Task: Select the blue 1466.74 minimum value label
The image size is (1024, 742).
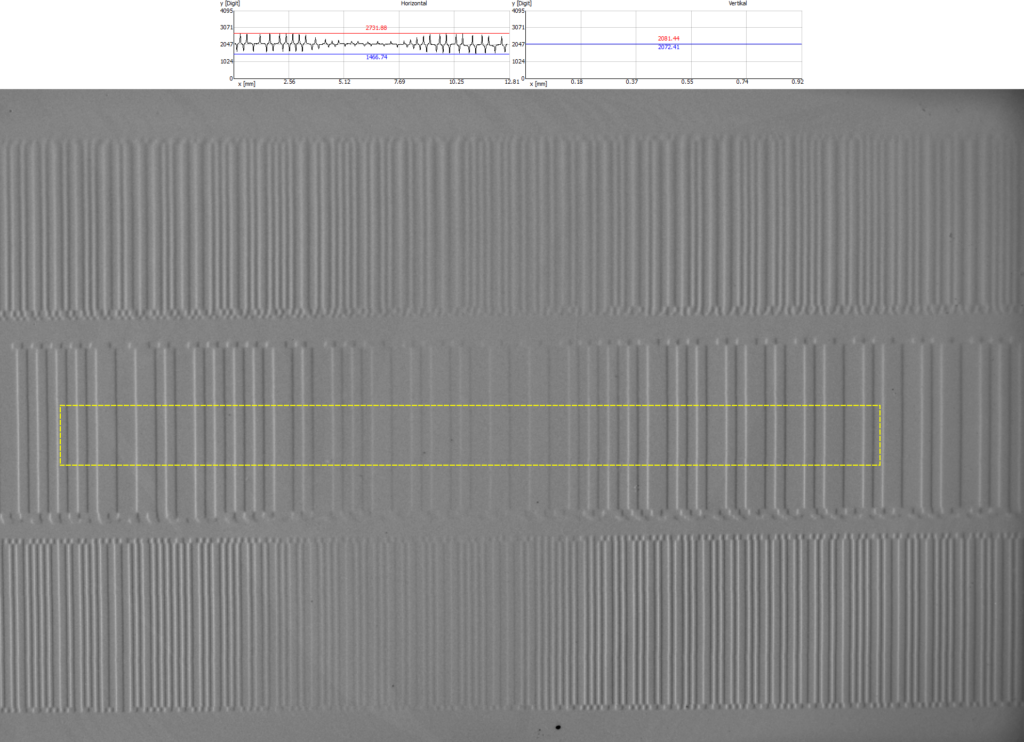Action: 376,57
